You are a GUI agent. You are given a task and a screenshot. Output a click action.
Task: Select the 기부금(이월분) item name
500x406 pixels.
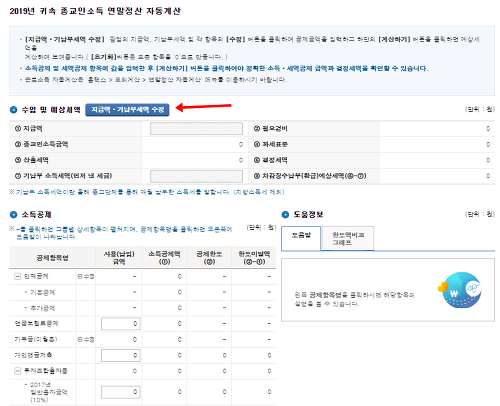click(x=36, y=339)
